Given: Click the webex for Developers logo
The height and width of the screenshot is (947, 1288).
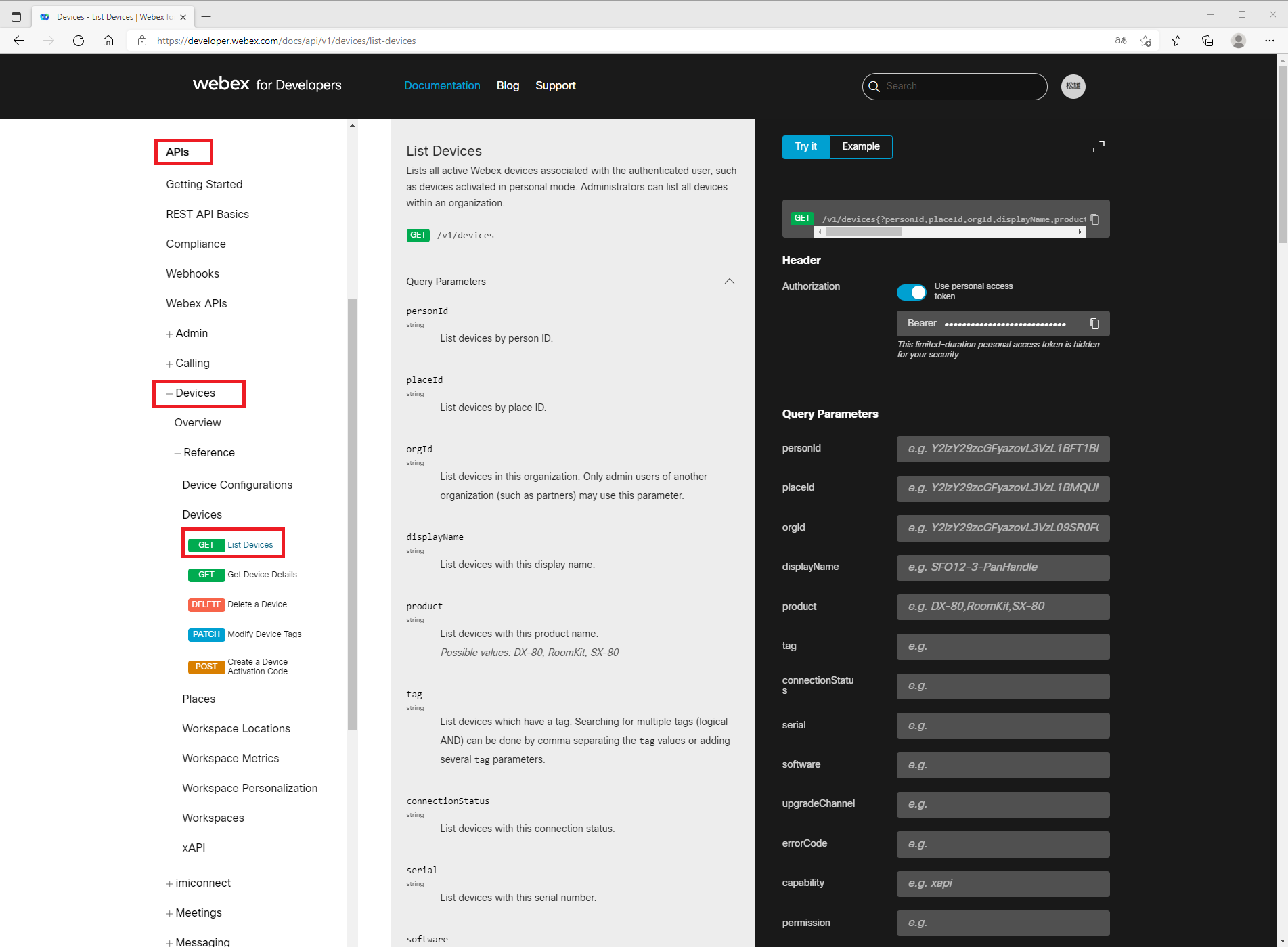Looking at the screenshot, I should pyautogui.click(x=267, y=85).
